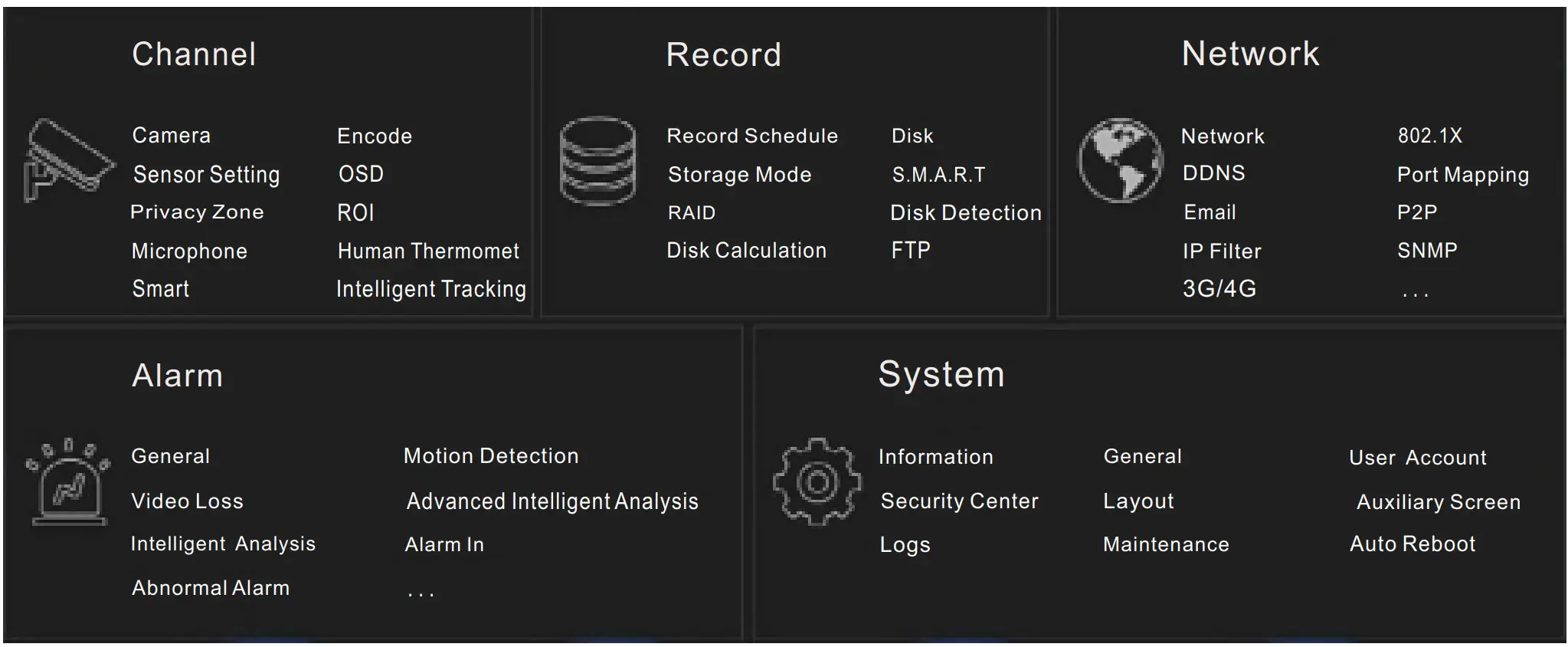Go to User Account settings
The image size is (1568, 647).
coord(1417,458)
